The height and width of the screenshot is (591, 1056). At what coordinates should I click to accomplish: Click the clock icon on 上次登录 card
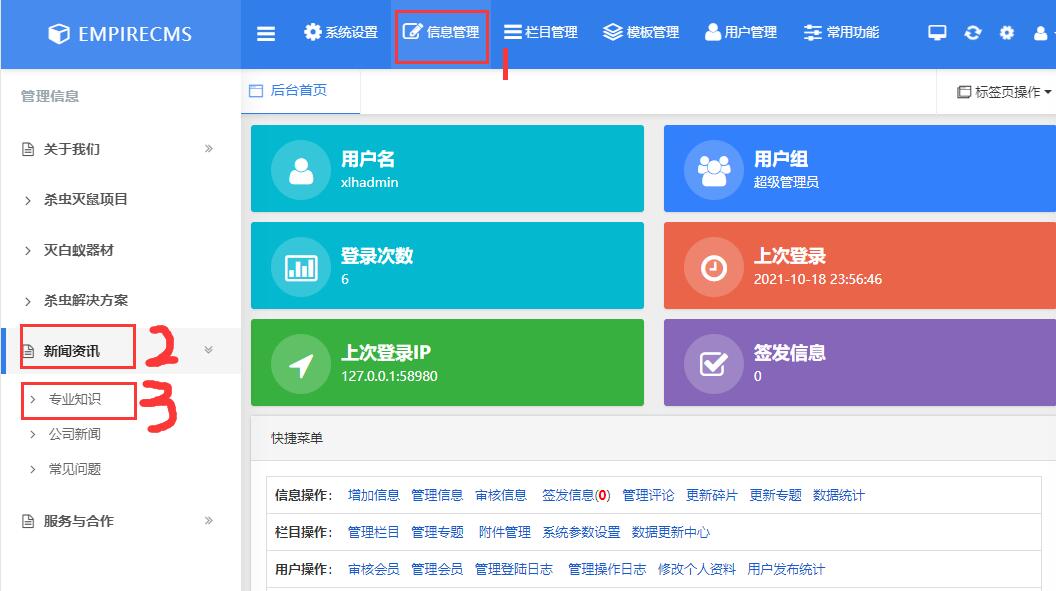click(715, 267)
